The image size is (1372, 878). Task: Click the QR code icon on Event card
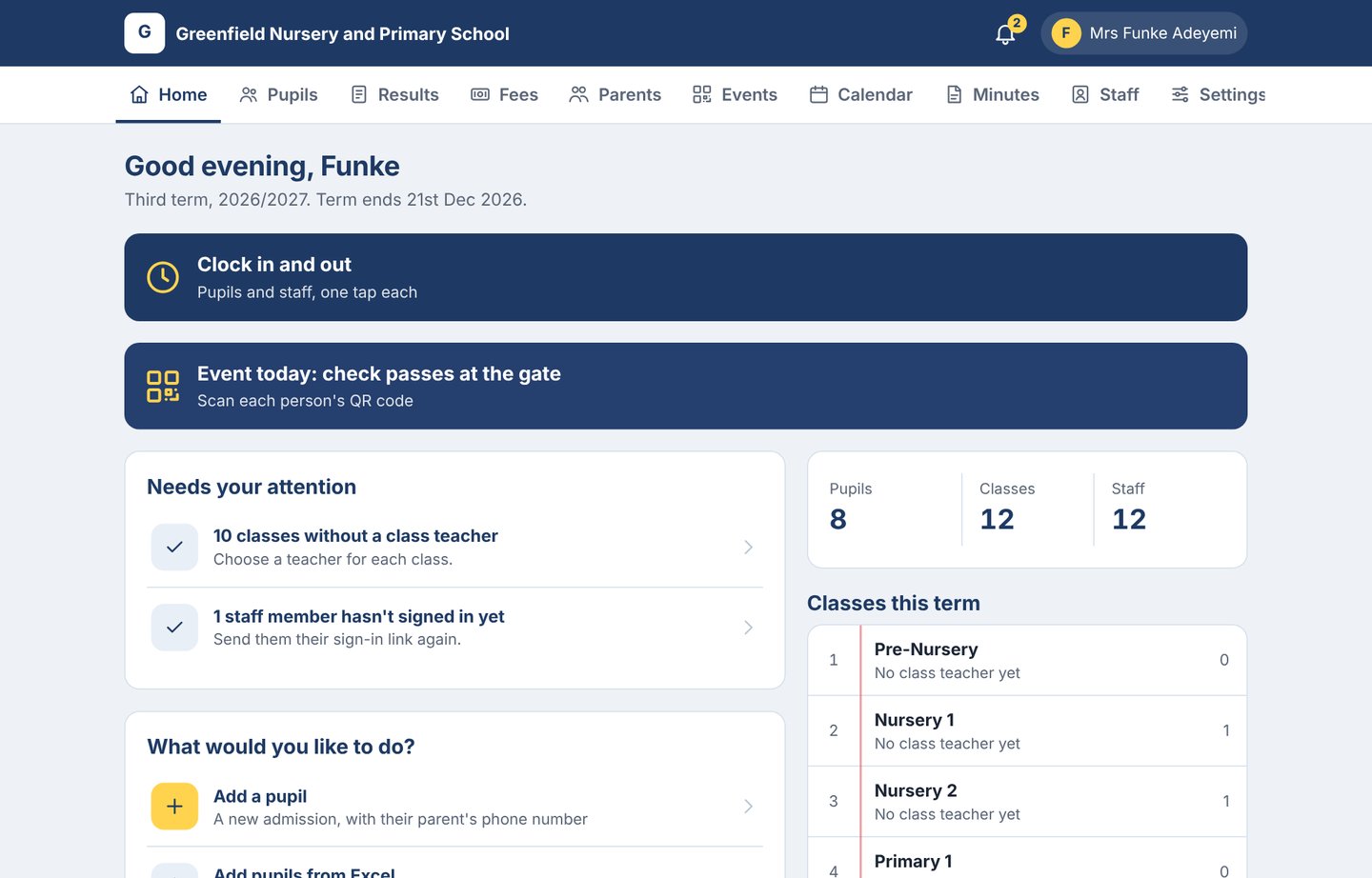point(163,386)
